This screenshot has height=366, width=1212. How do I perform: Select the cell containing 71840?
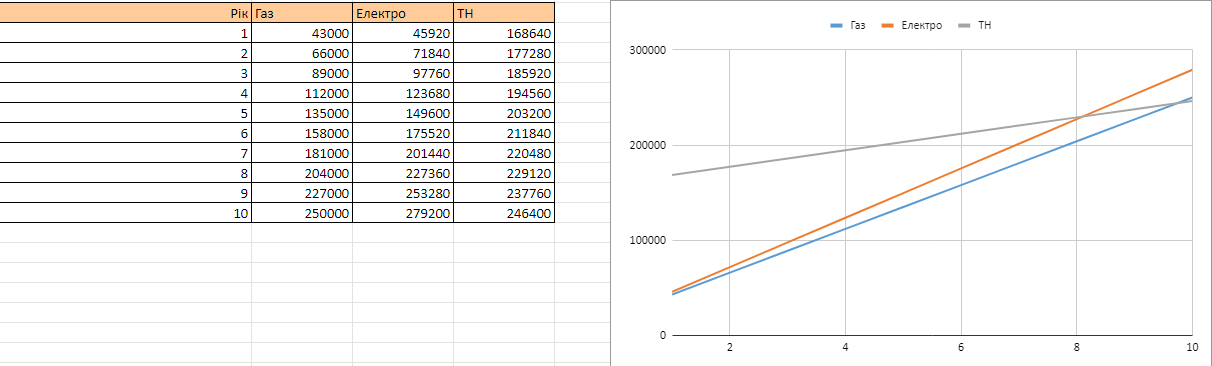pyautogui.click(x=403, y=53)
